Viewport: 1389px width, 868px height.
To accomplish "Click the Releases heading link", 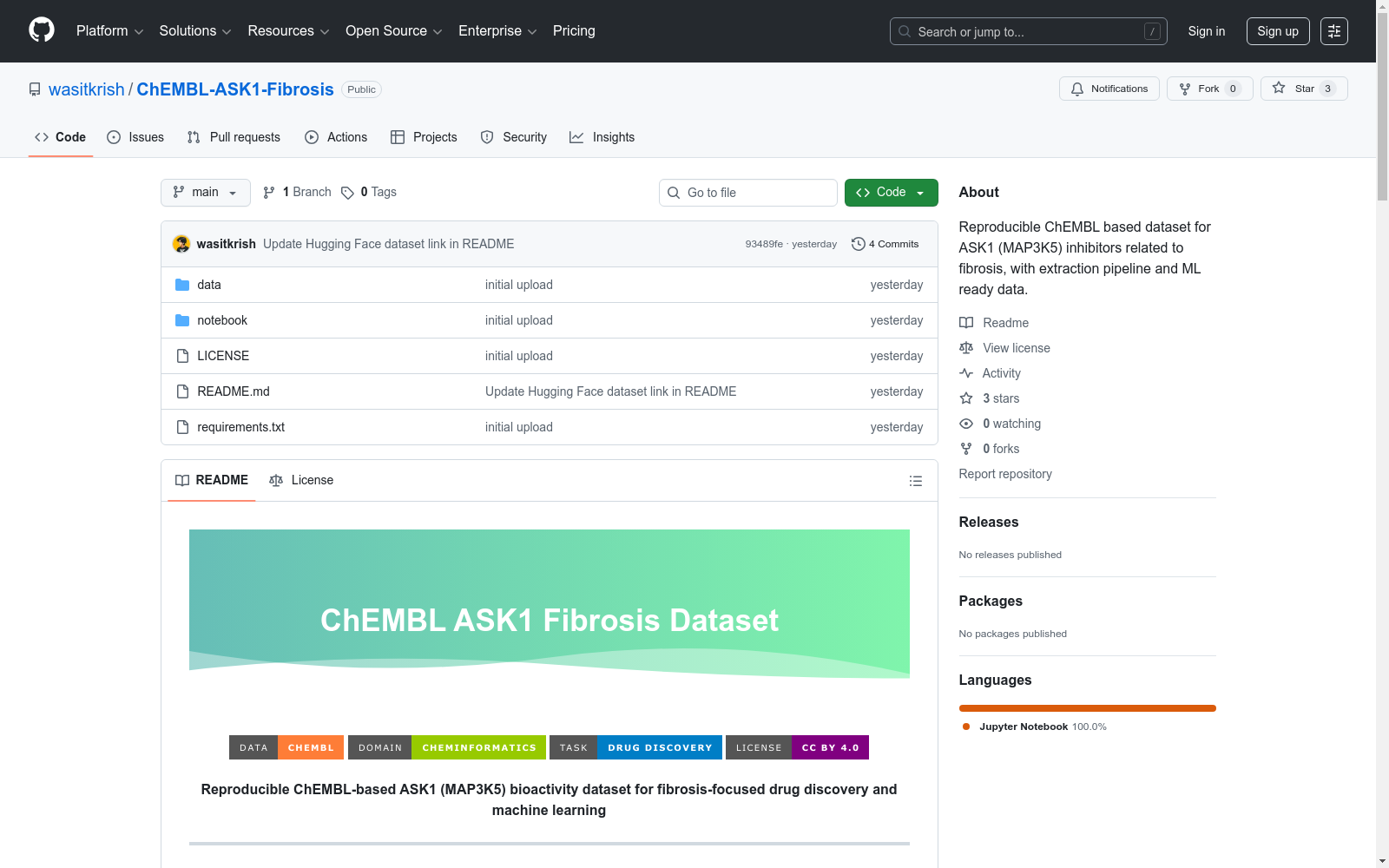I will tap(989, 522).
